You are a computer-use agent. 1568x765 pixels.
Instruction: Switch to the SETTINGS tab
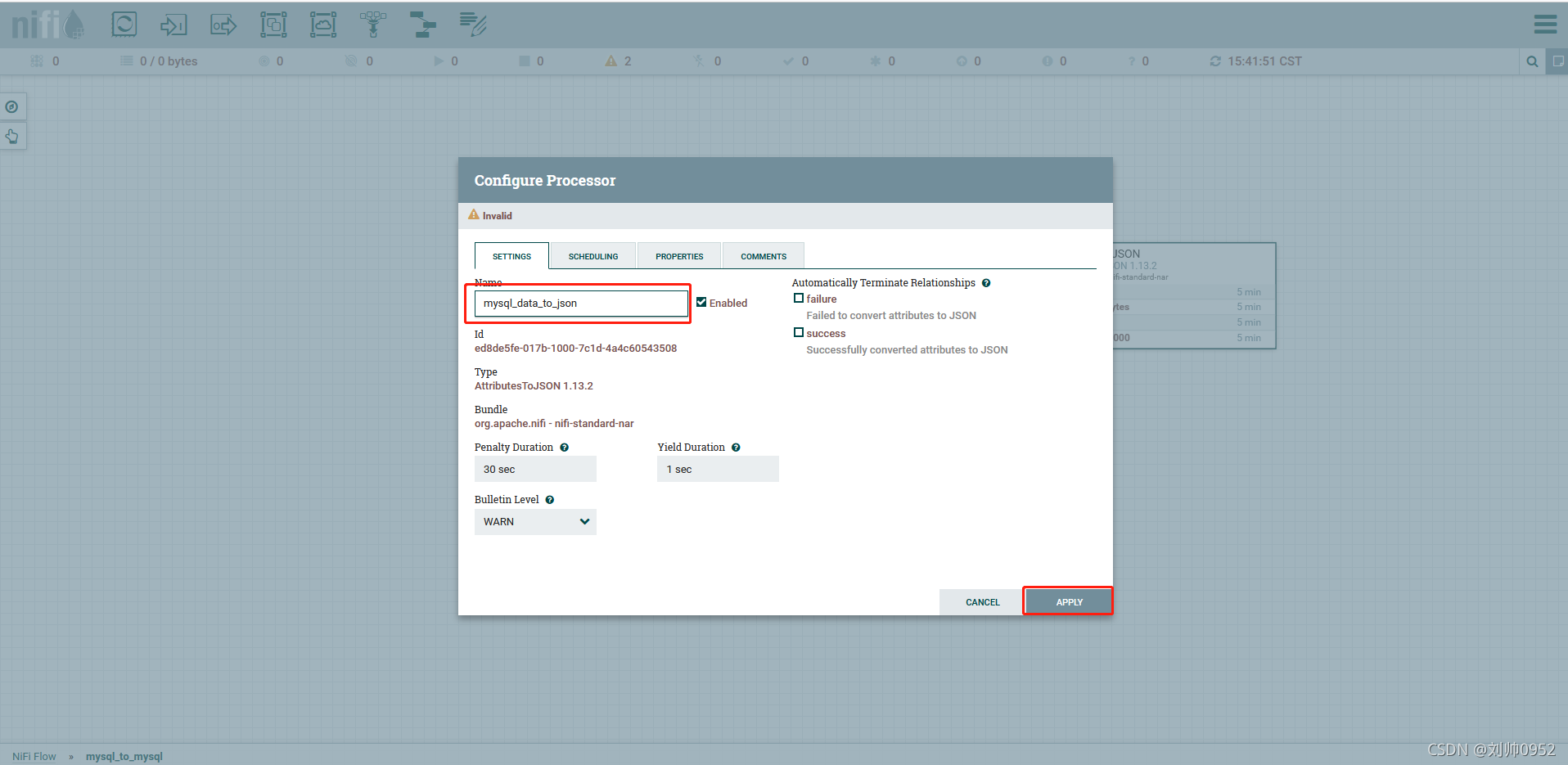511,256
